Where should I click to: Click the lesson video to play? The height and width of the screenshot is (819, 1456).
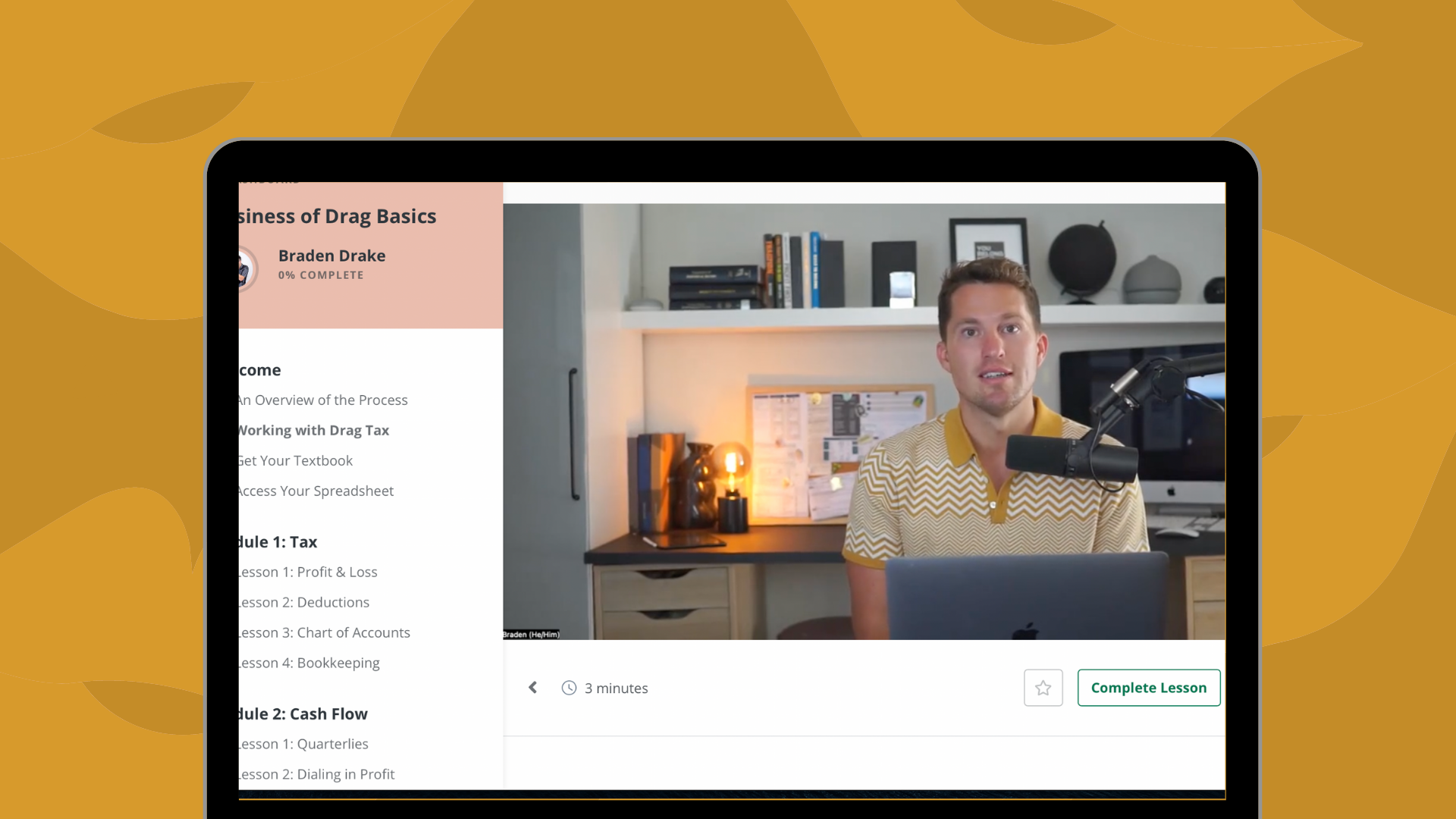click(864, 421)
